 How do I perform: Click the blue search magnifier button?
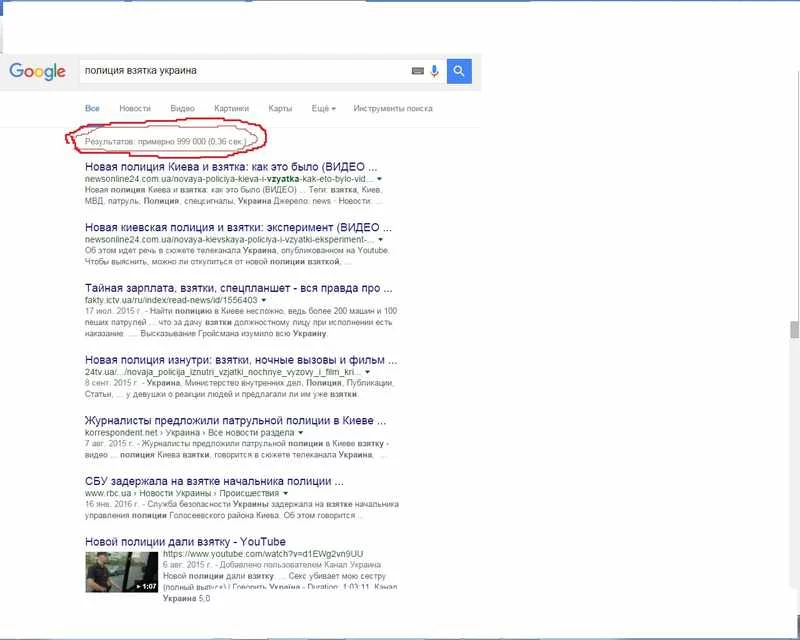click(x=459, y=71)
